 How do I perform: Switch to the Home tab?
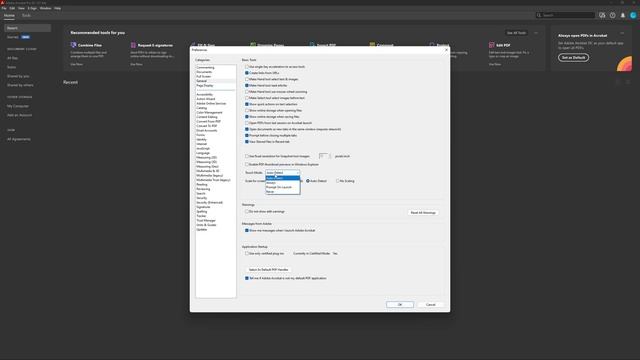tap(9, 16)
